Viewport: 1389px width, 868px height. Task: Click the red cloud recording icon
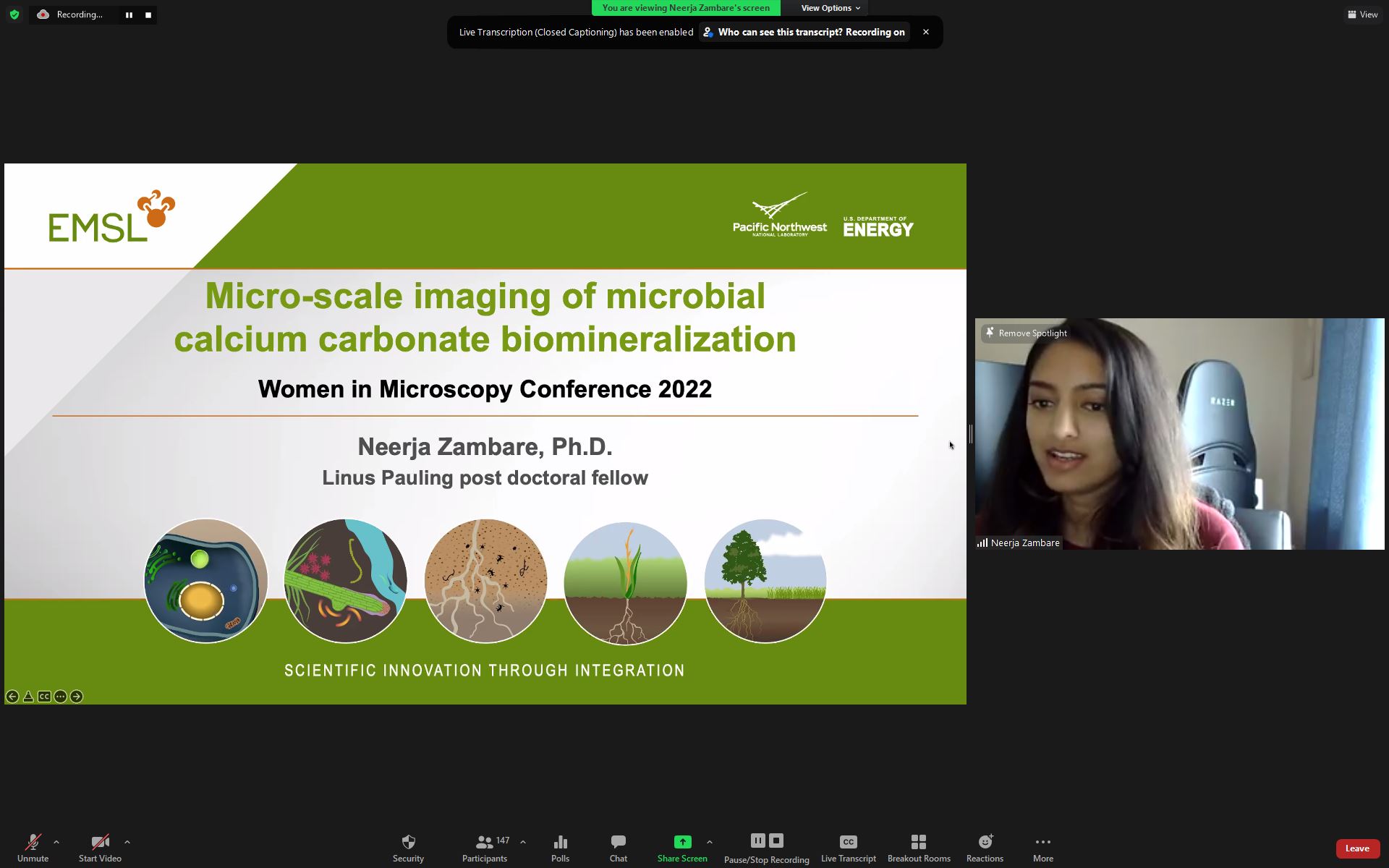[x=43, y=14]
